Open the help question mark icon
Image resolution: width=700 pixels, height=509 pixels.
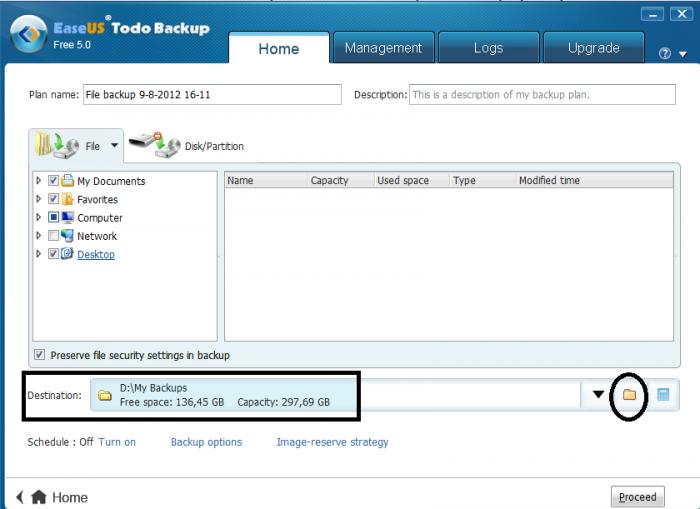tap(664, 54)
